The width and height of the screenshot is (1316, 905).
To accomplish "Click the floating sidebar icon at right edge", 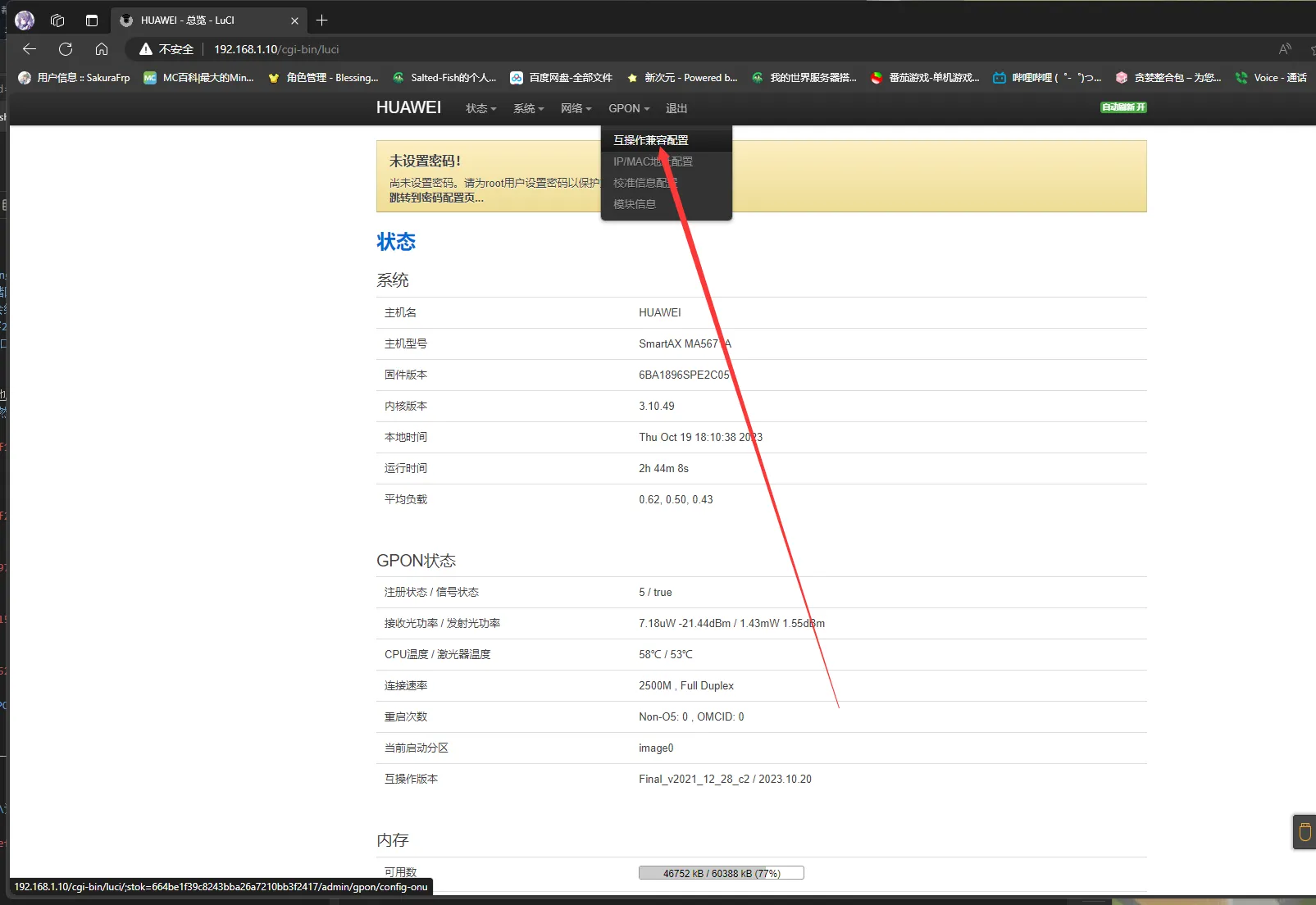I will [x=1305, y=832].
